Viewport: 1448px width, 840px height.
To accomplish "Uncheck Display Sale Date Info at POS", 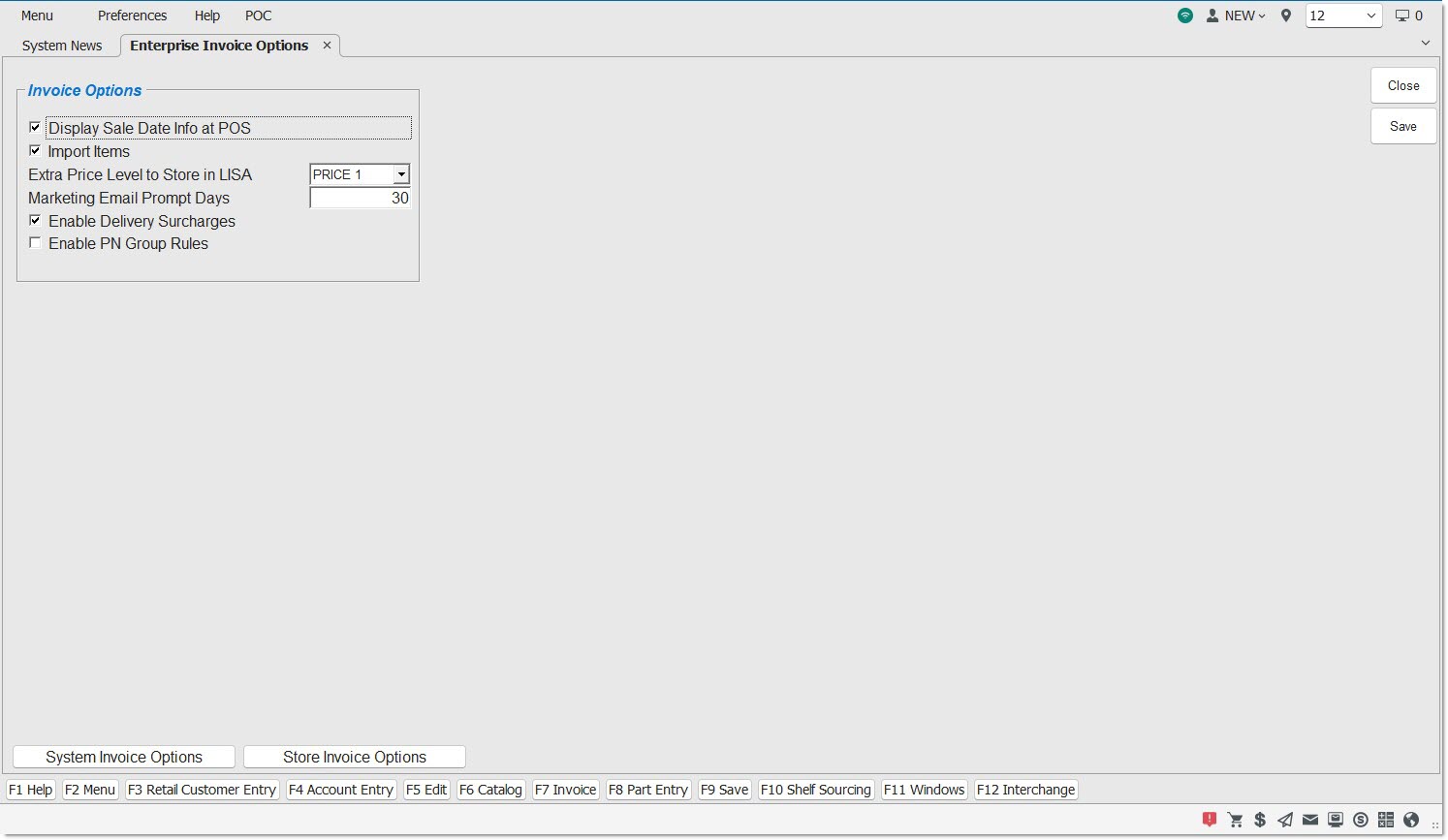I will (36, 128).
